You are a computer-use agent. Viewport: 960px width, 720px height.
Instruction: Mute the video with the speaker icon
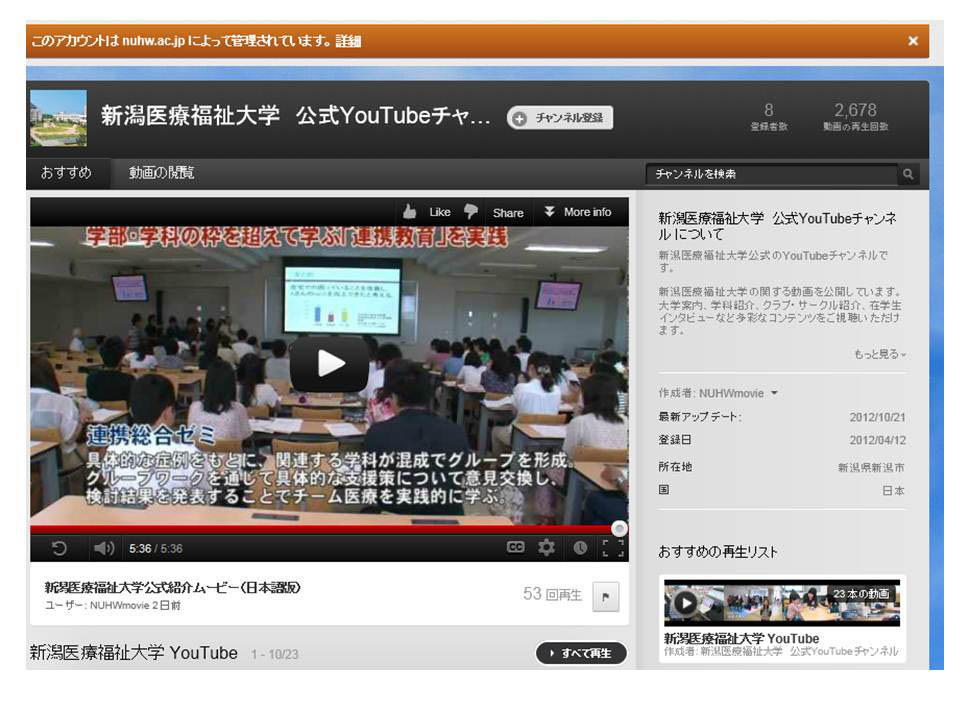point(104,548)
